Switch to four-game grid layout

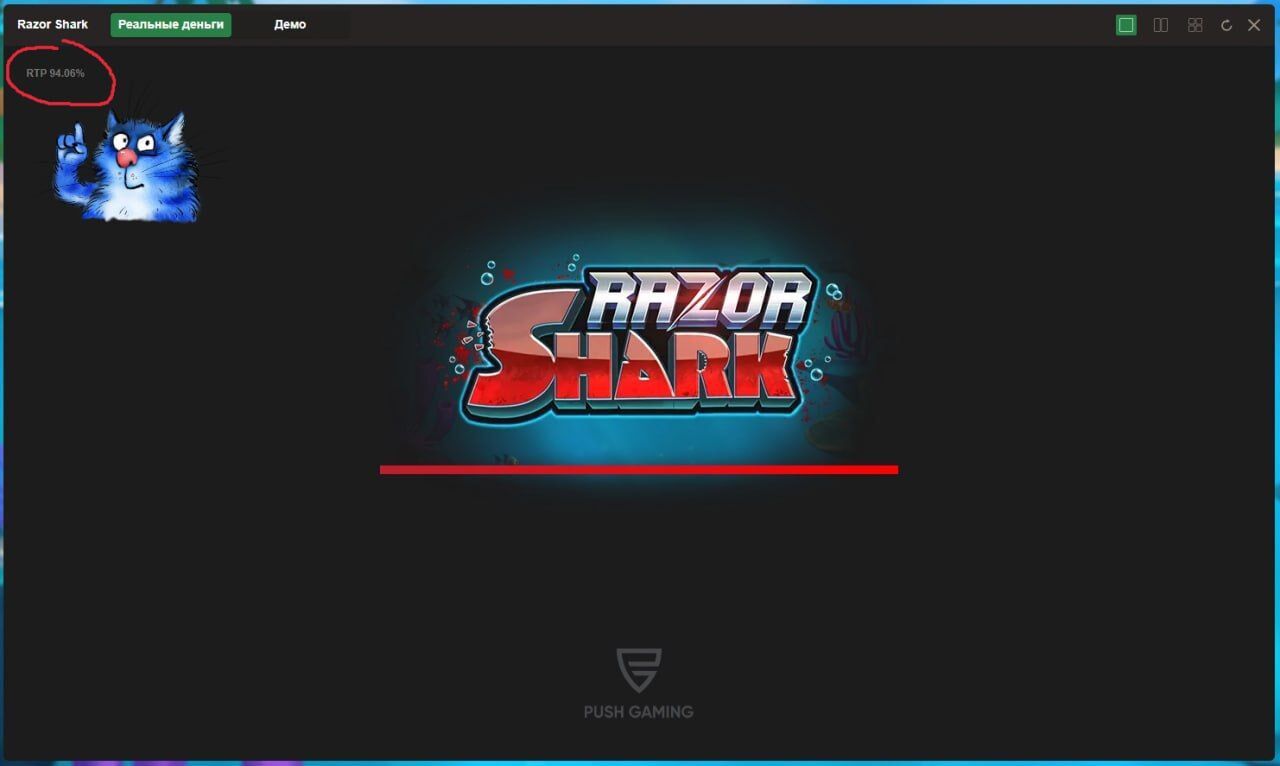pyautogui.click(x=1194, y=25)
